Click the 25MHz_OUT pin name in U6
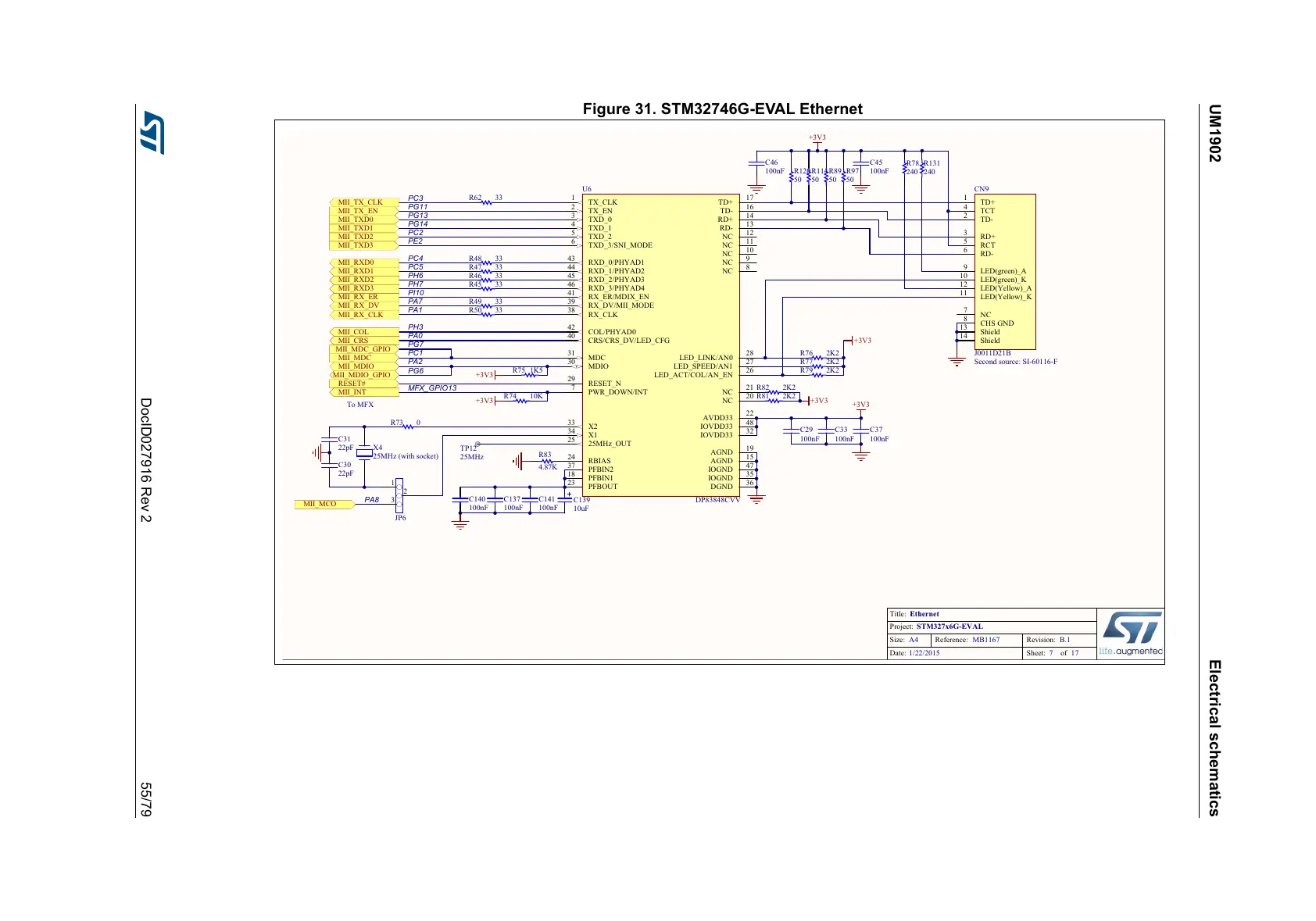Viewport: 1316px width, 921px height. pos(610,444)
